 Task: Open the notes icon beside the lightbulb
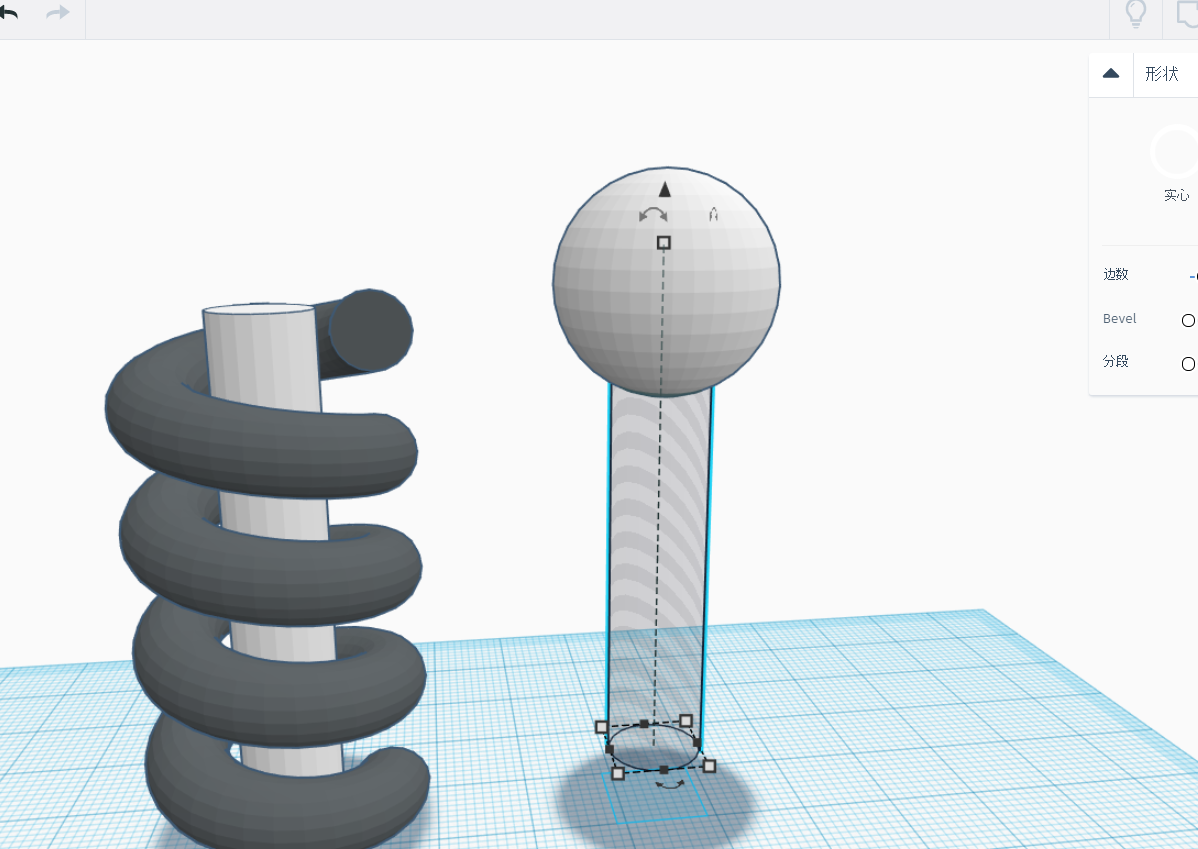click(x=1187, y=14)
